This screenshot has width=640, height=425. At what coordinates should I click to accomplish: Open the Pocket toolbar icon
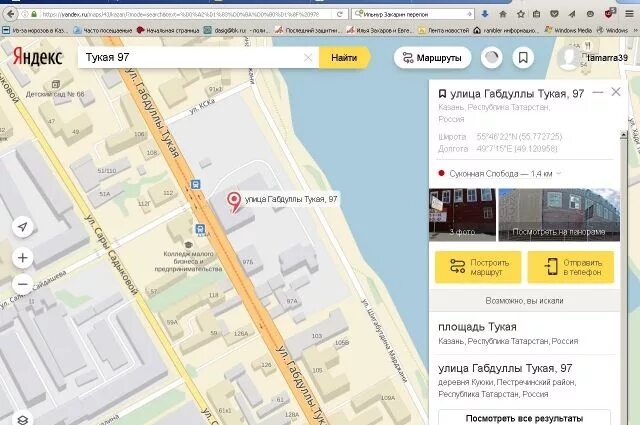coord(554,14)
